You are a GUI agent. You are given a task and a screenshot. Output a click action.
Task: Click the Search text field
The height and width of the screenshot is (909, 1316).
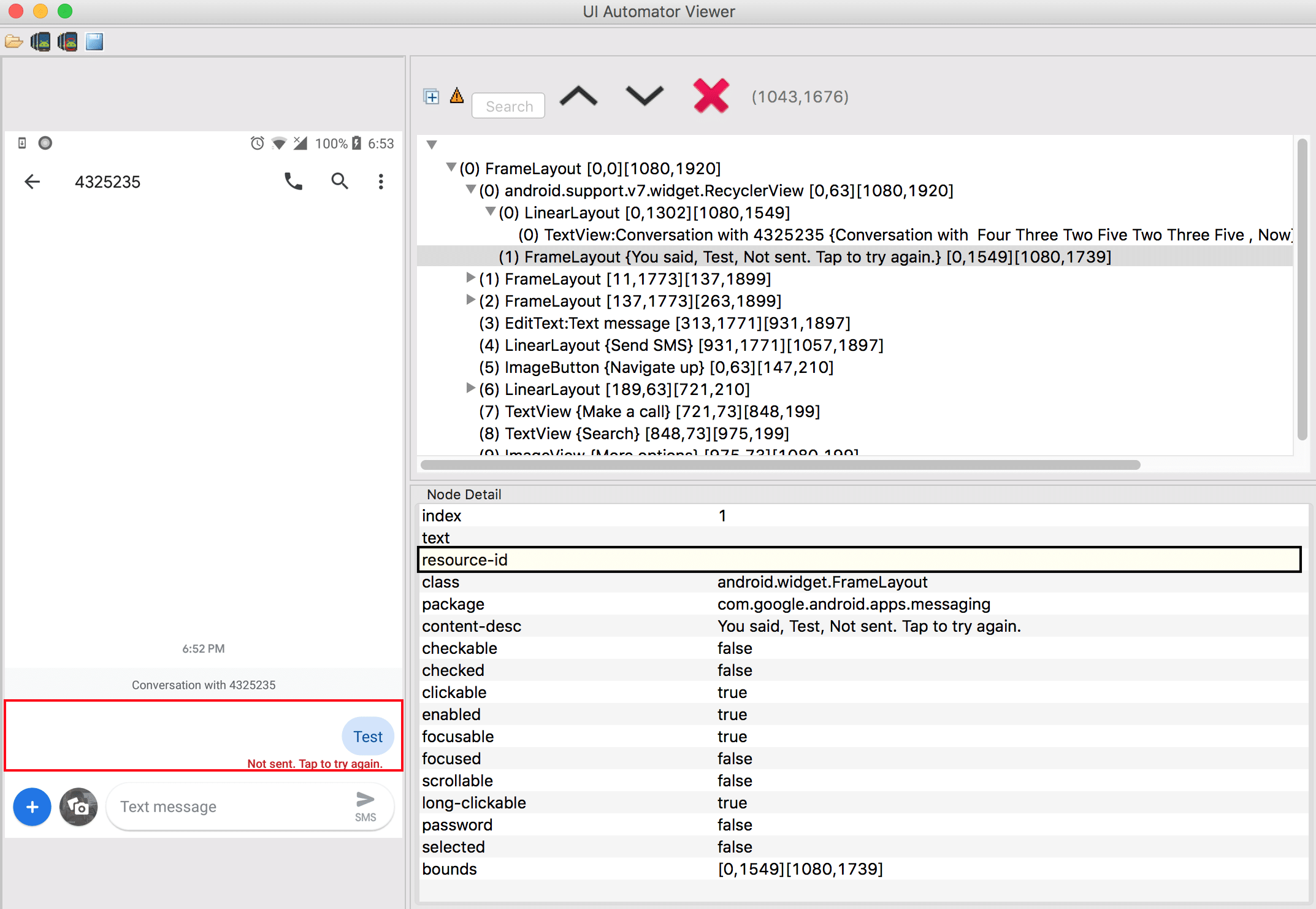508,106
